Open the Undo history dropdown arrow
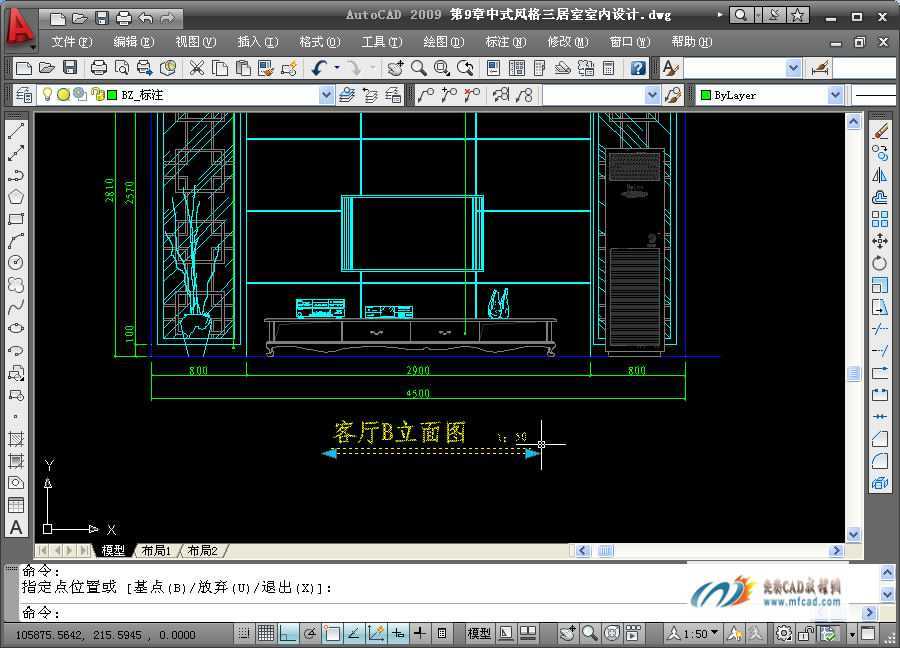The image size is (900, 648). coord(337,68)
